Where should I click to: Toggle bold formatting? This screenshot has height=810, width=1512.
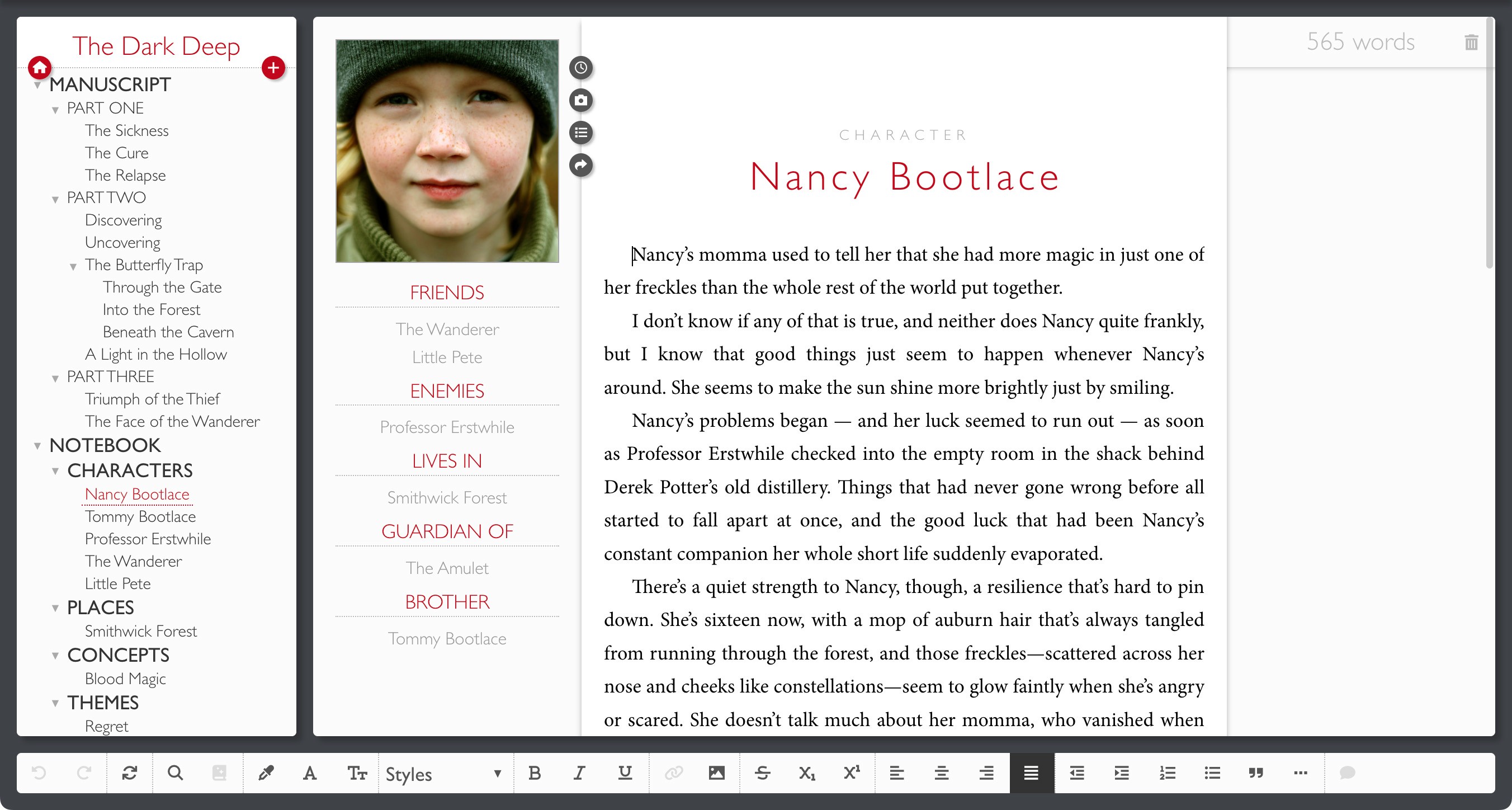[x=534, y=773]
